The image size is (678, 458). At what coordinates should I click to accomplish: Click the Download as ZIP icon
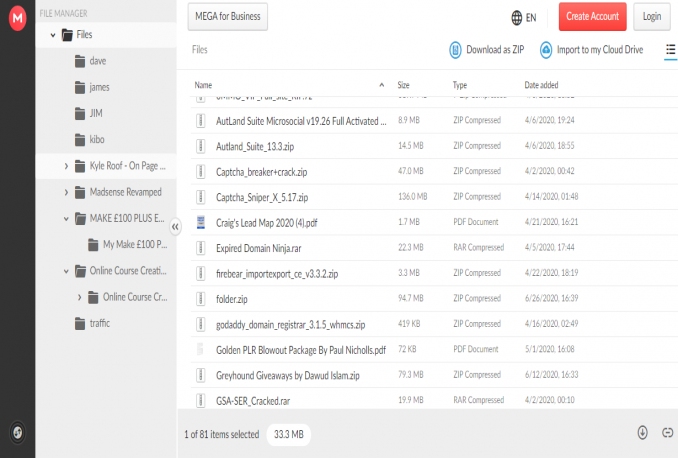point(456,49)
